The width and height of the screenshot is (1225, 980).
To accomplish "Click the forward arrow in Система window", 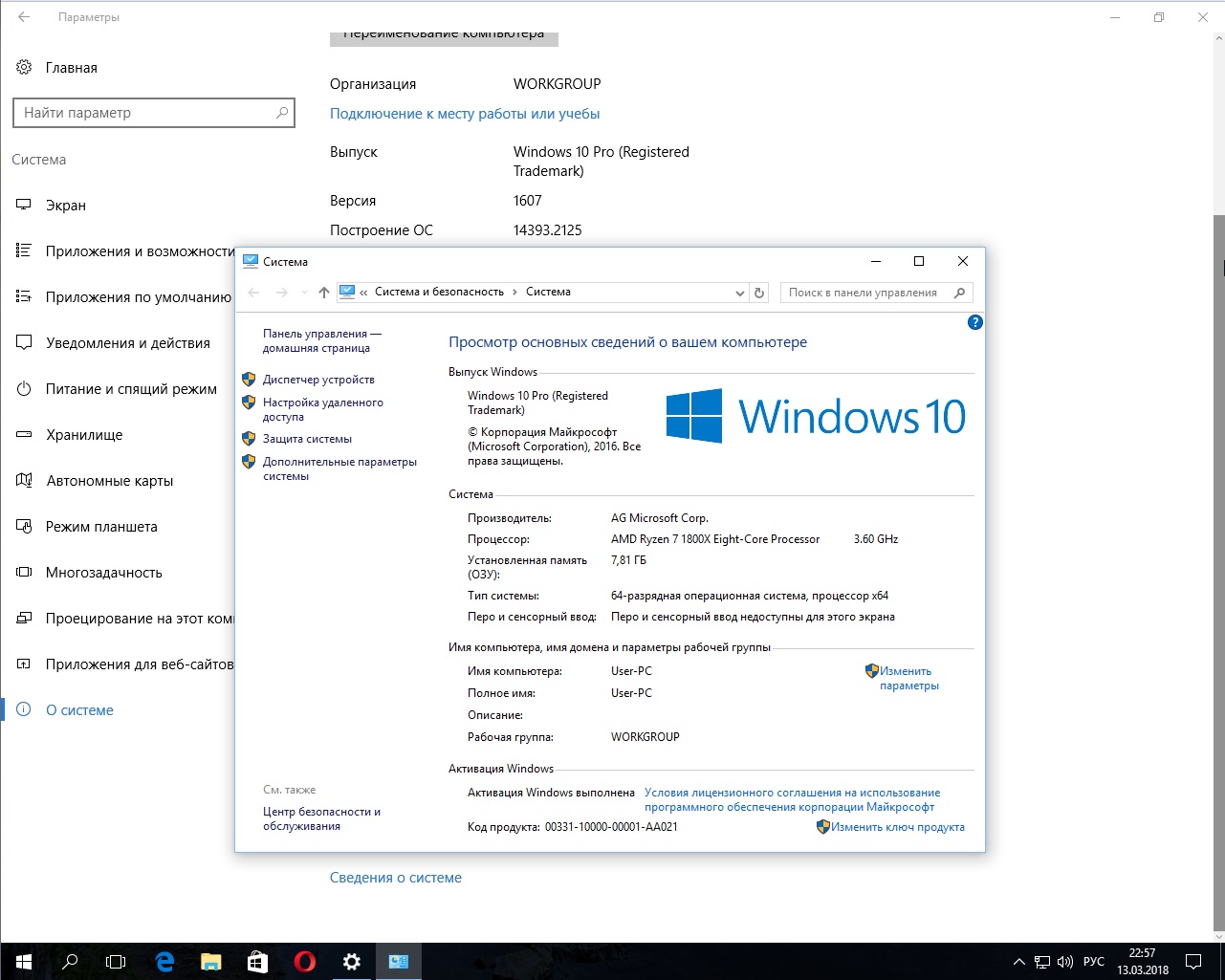I will [281, 293].
